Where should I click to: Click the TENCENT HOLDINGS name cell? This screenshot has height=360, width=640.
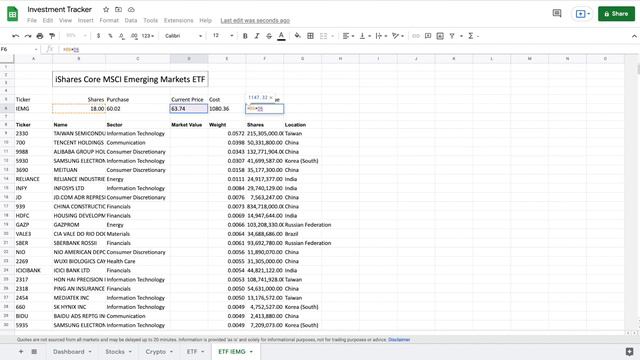(x=79, y=142)
